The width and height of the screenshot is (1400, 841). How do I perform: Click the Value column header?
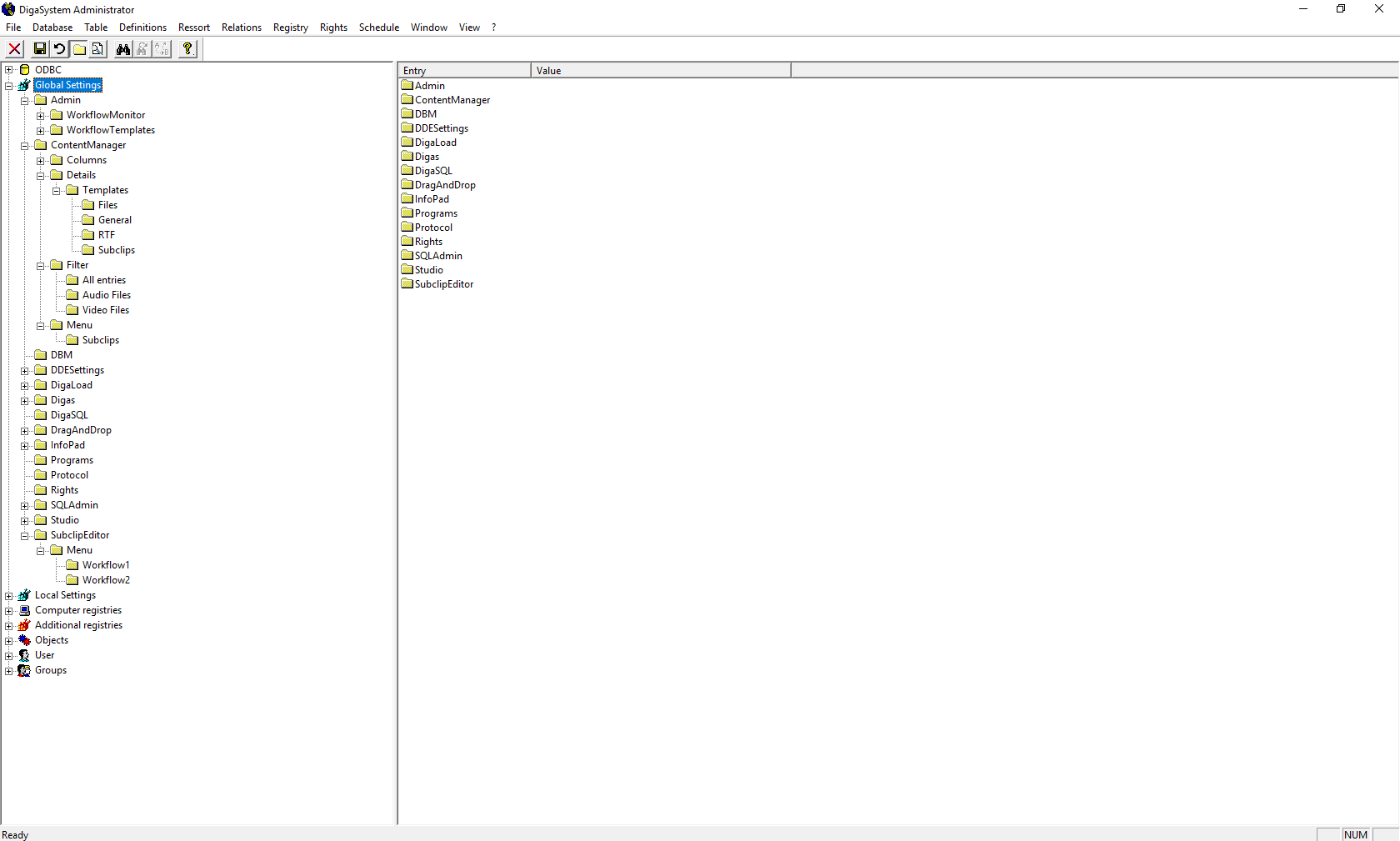coord(660,71)
